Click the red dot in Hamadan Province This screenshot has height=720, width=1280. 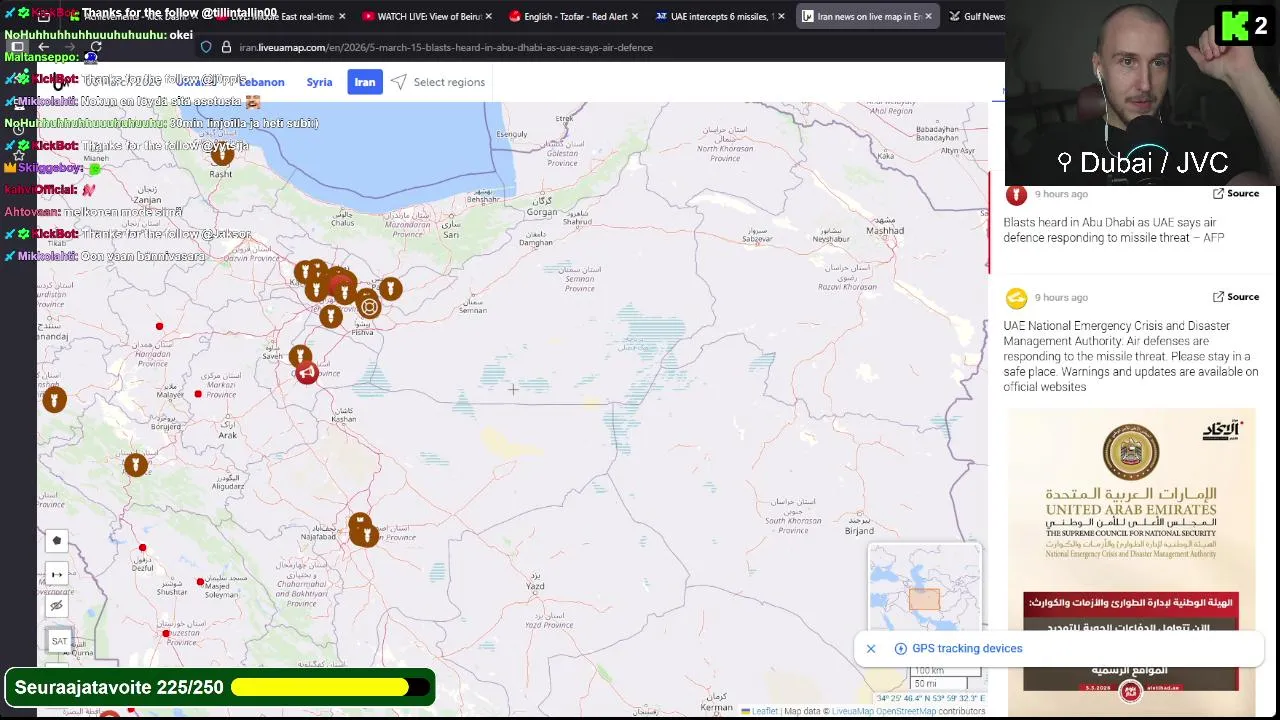coord(159,327)
